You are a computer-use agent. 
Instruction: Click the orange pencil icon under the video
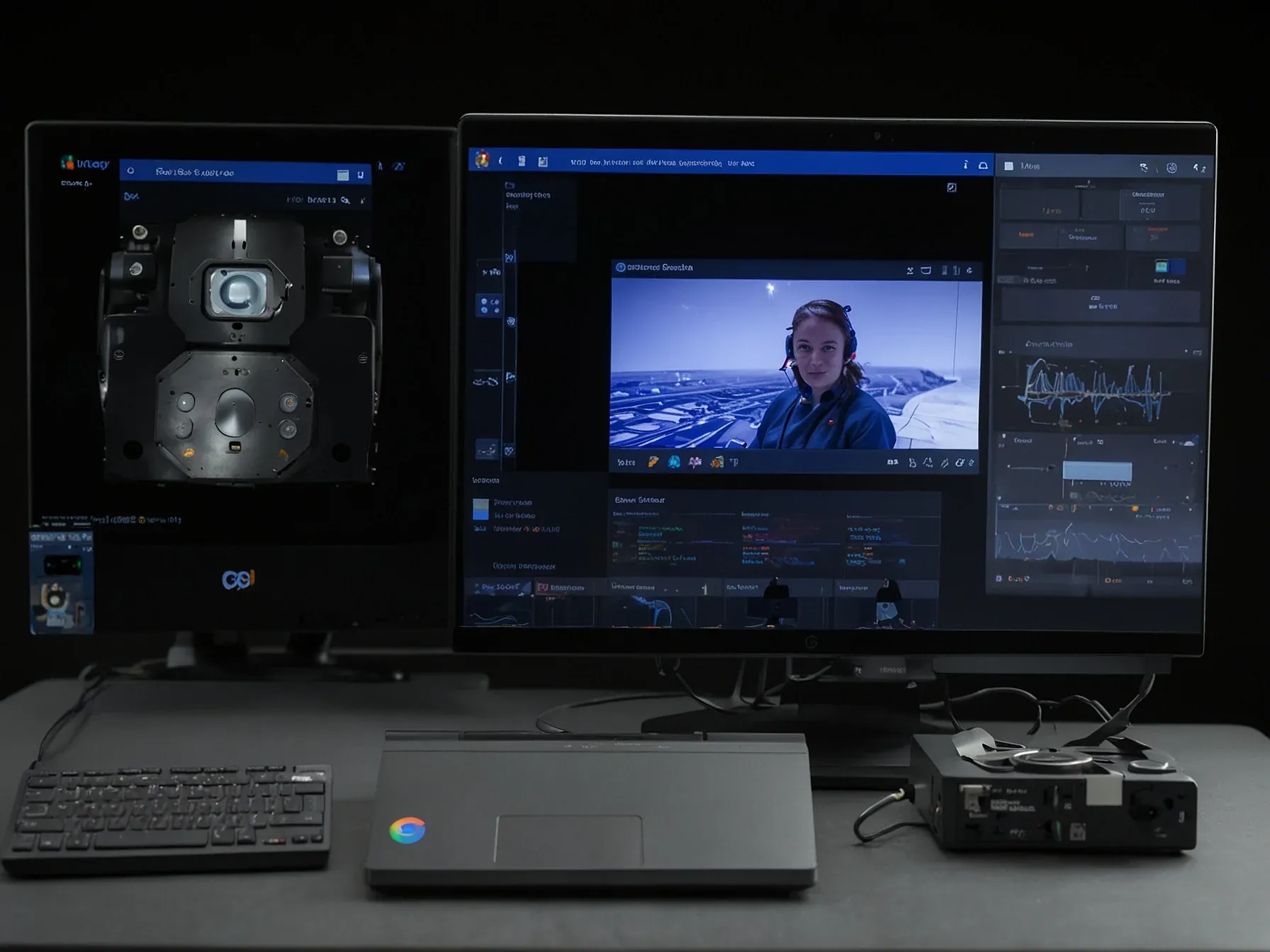tap(653, 462)
